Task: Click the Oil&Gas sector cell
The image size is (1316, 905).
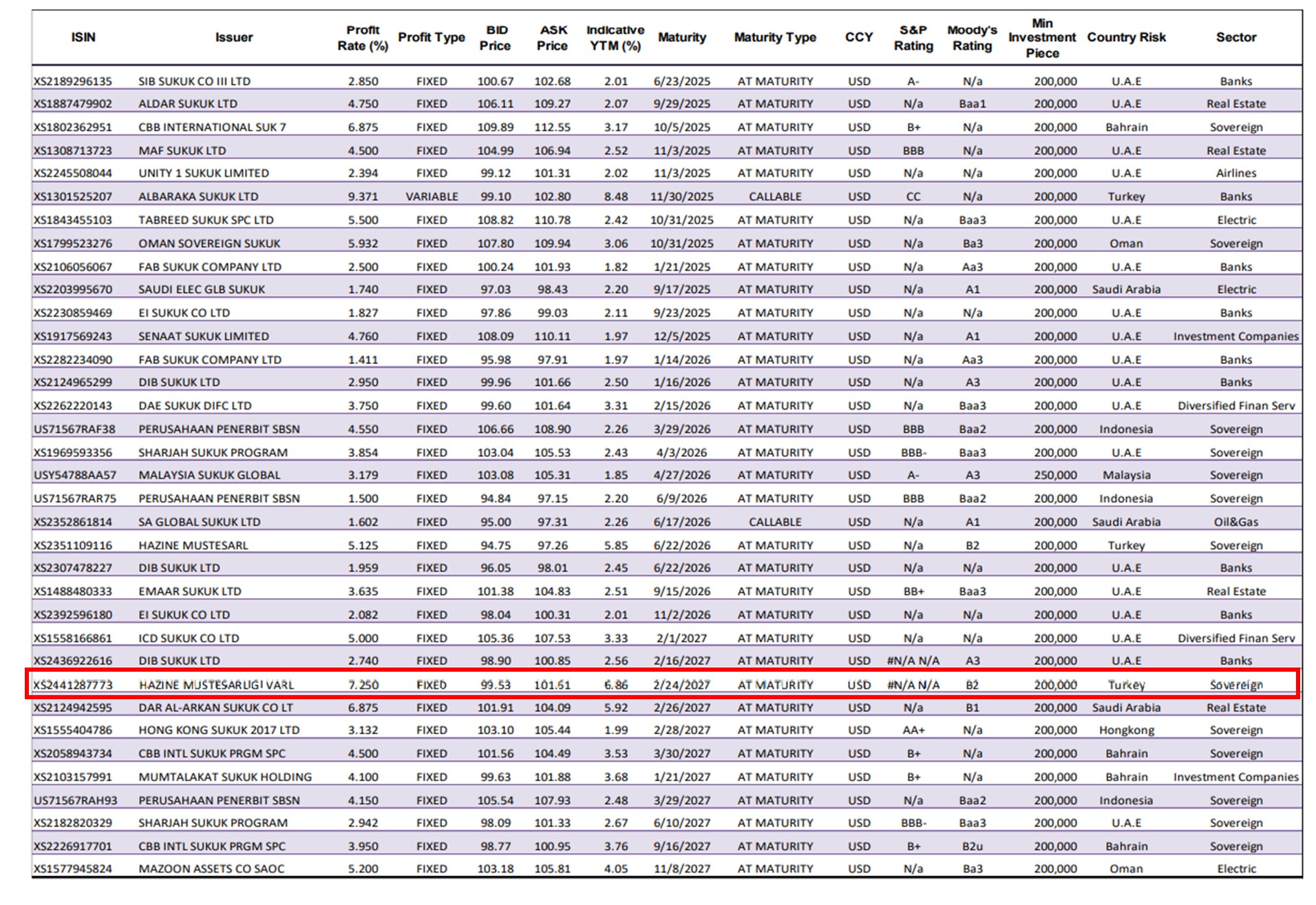Action: pyautogui.click(x=1236, y=522)
